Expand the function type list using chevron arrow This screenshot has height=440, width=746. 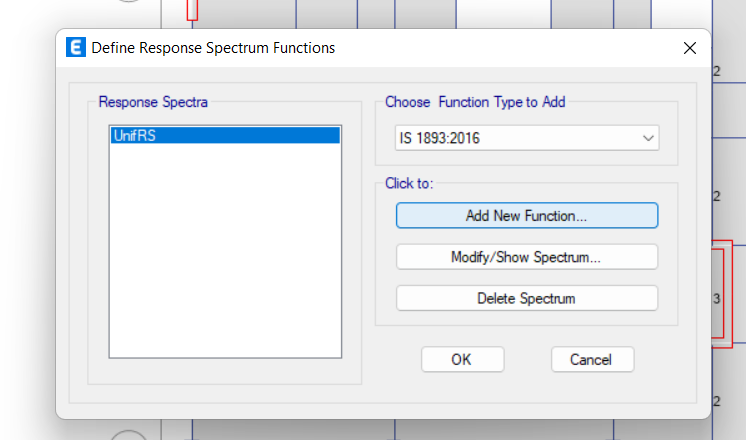pyautogui.click(x=648, y=138)
